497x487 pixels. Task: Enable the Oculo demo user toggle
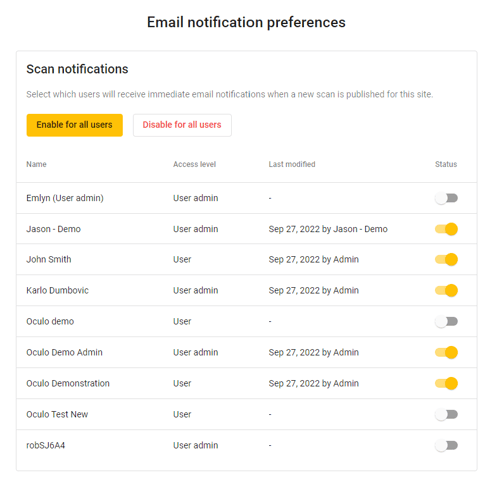(446, 322)
